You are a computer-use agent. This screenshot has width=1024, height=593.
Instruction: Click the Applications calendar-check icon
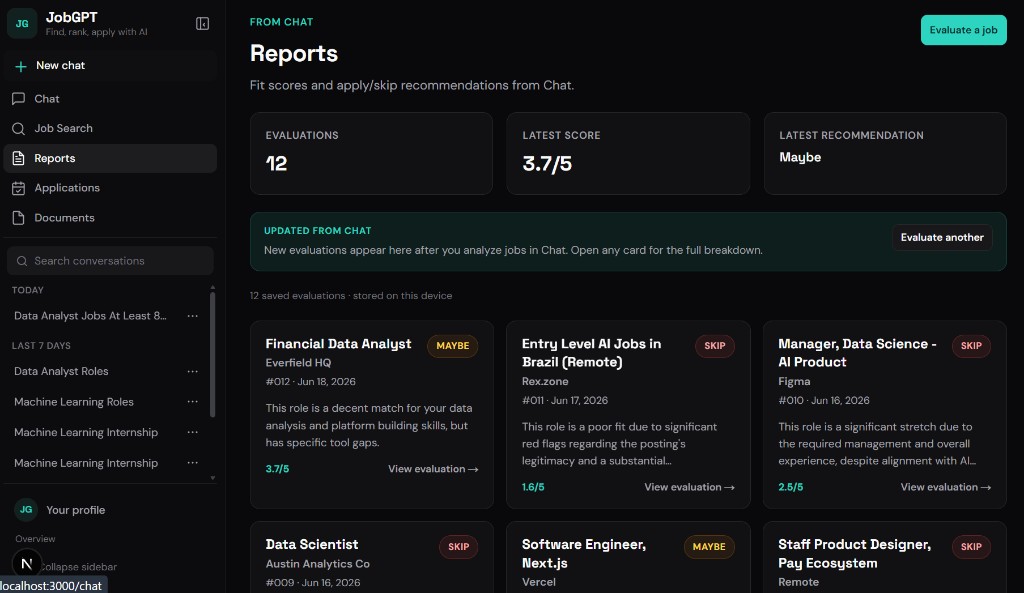tap(18, 188)
